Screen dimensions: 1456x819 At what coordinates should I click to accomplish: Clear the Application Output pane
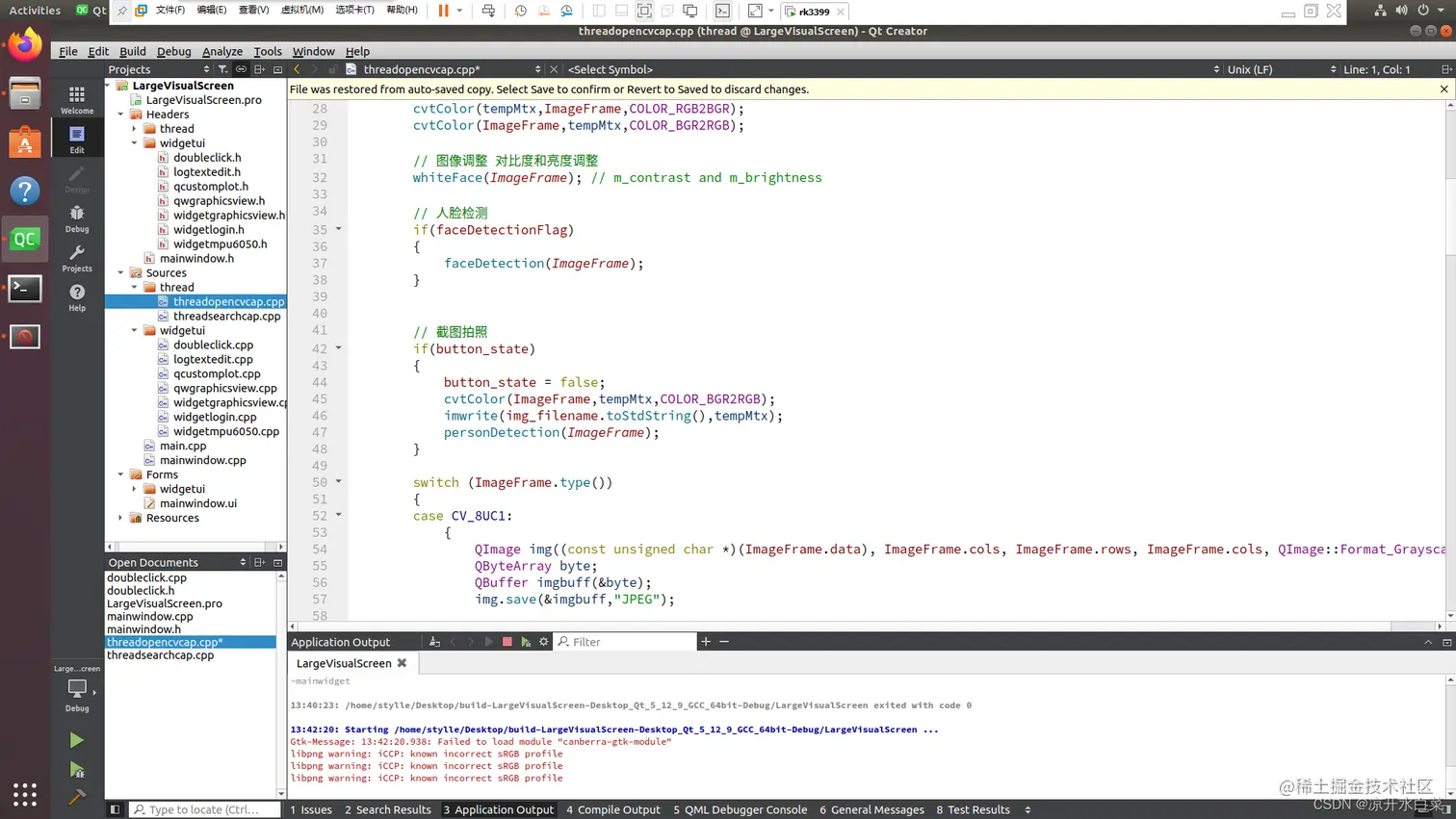tap(434, 642)
